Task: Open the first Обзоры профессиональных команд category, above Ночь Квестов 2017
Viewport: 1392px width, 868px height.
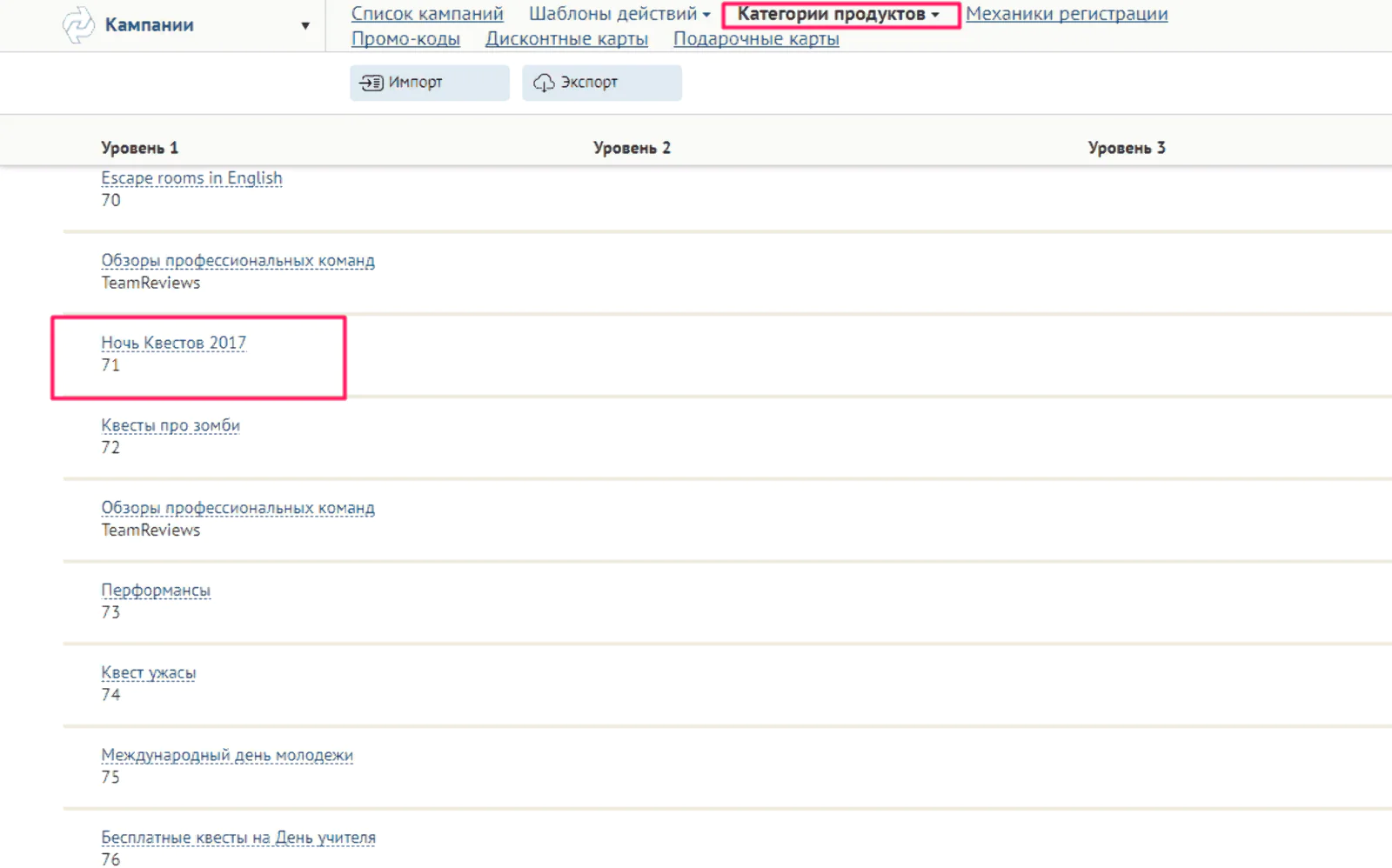Action: point(238,261)
